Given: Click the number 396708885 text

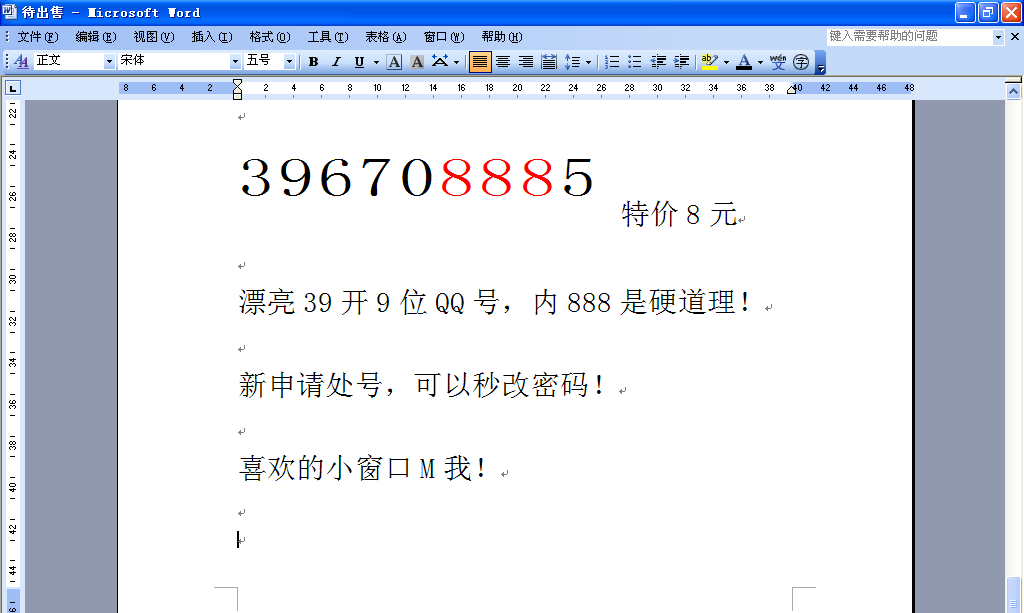Looking at the screenshot, I should pos(418,177).
